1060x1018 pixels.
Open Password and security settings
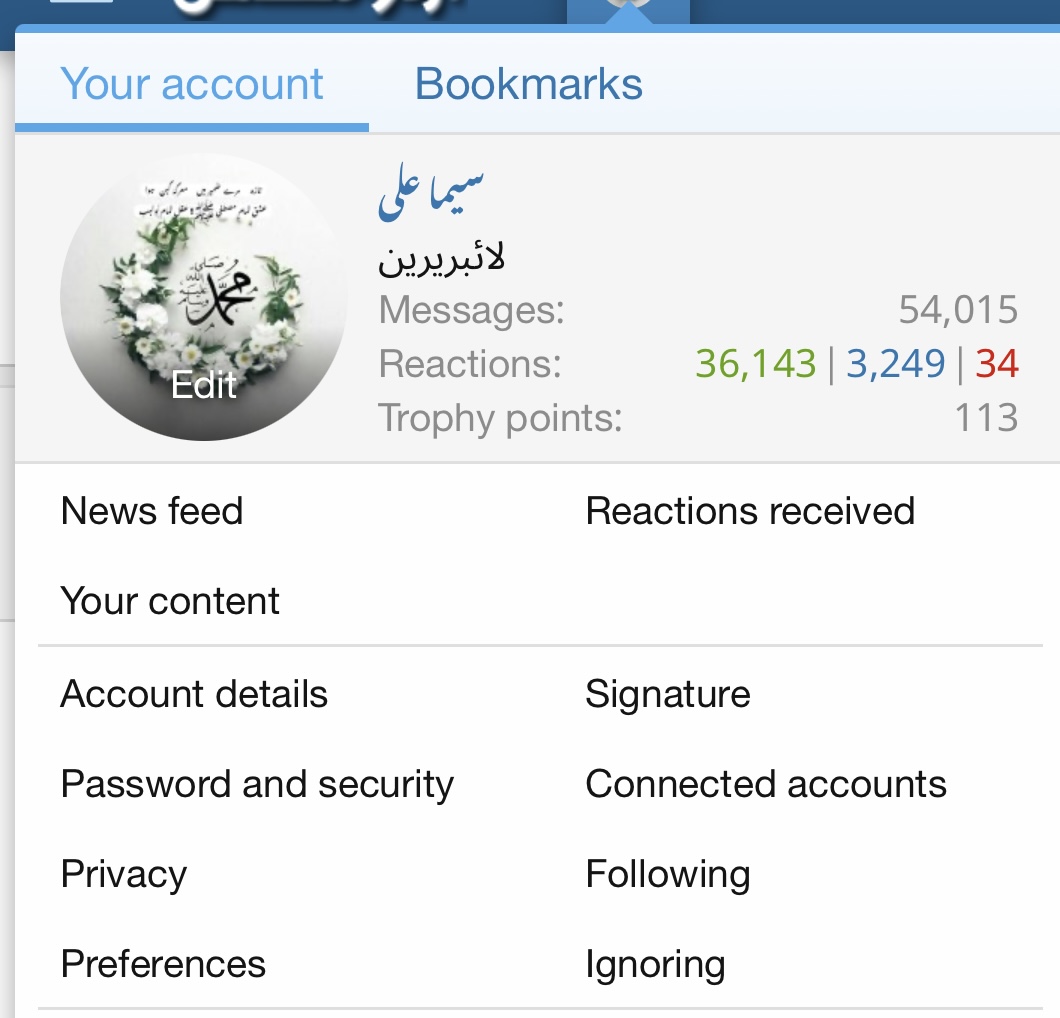tap(257, 784)
